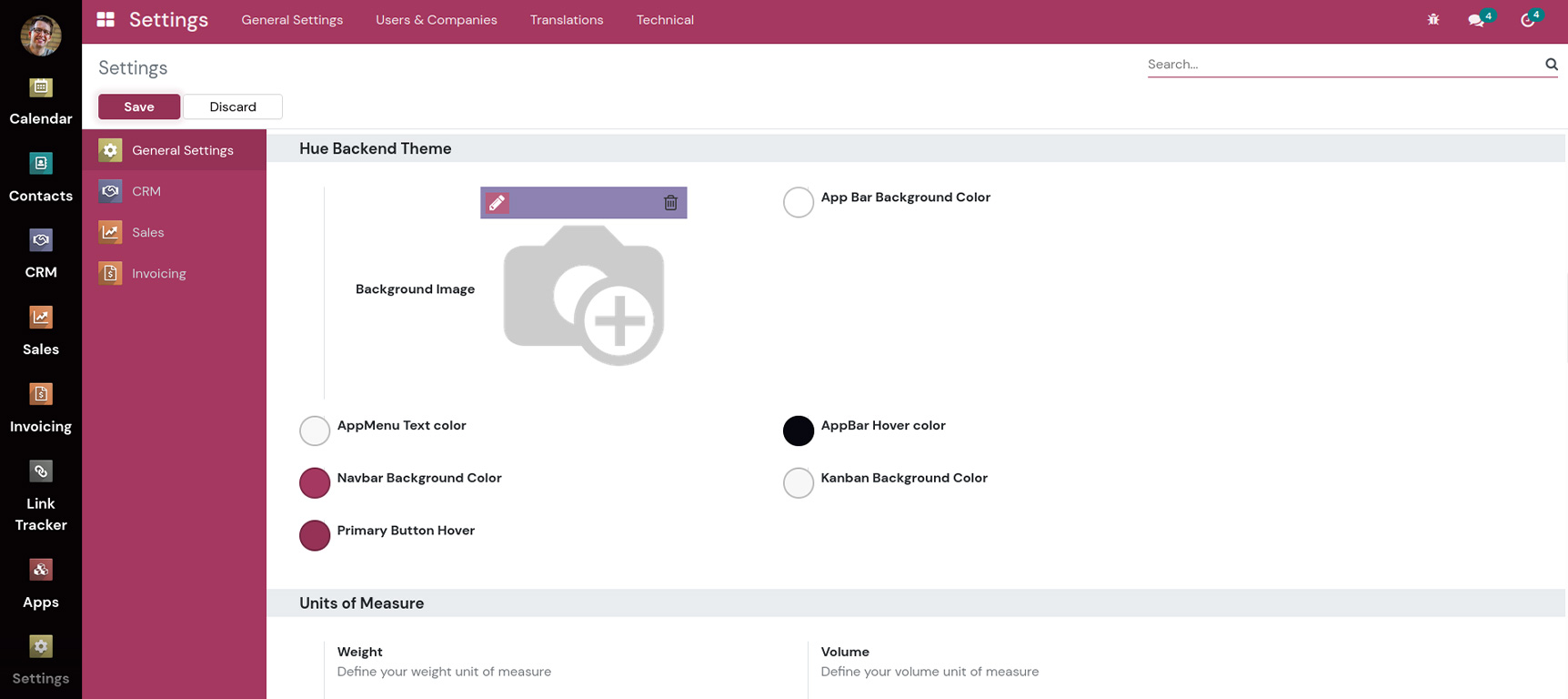The image size is (1568, 699).
Task: Click the debug bug icon
Action: coord(1433,20)
